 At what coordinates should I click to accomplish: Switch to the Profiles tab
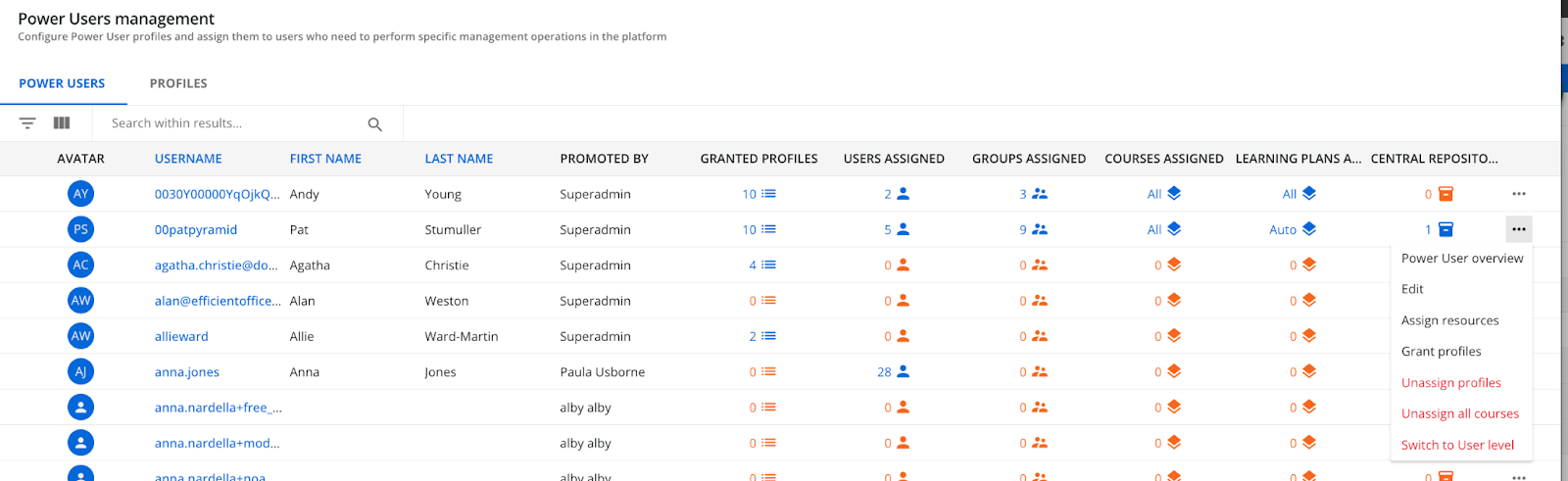click(178, 83)
